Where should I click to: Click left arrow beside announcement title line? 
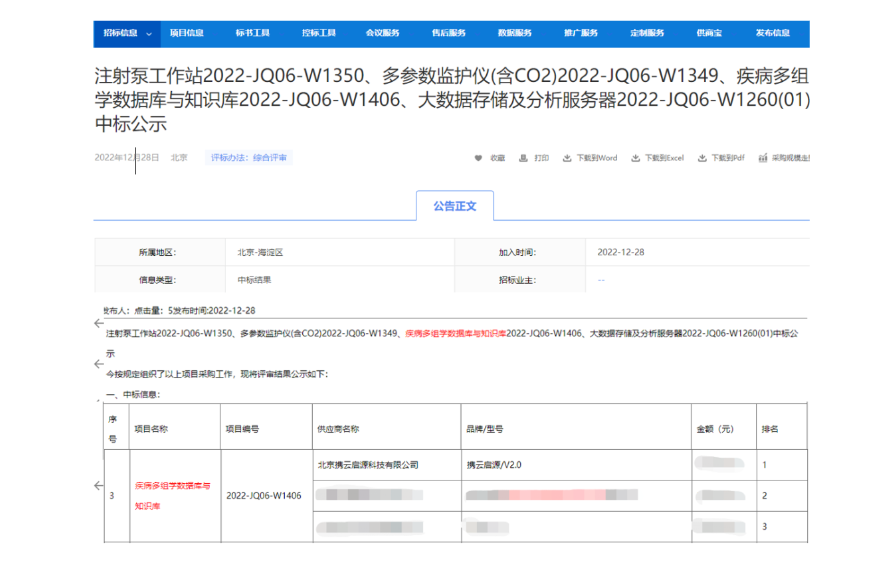[98, 324]
